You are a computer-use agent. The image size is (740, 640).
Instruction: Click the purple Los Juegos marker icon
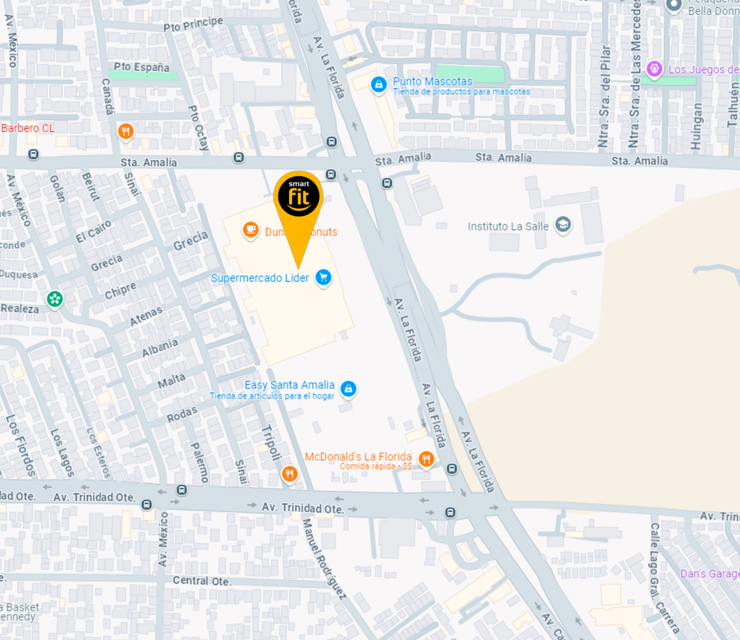[x=654, y=70]
